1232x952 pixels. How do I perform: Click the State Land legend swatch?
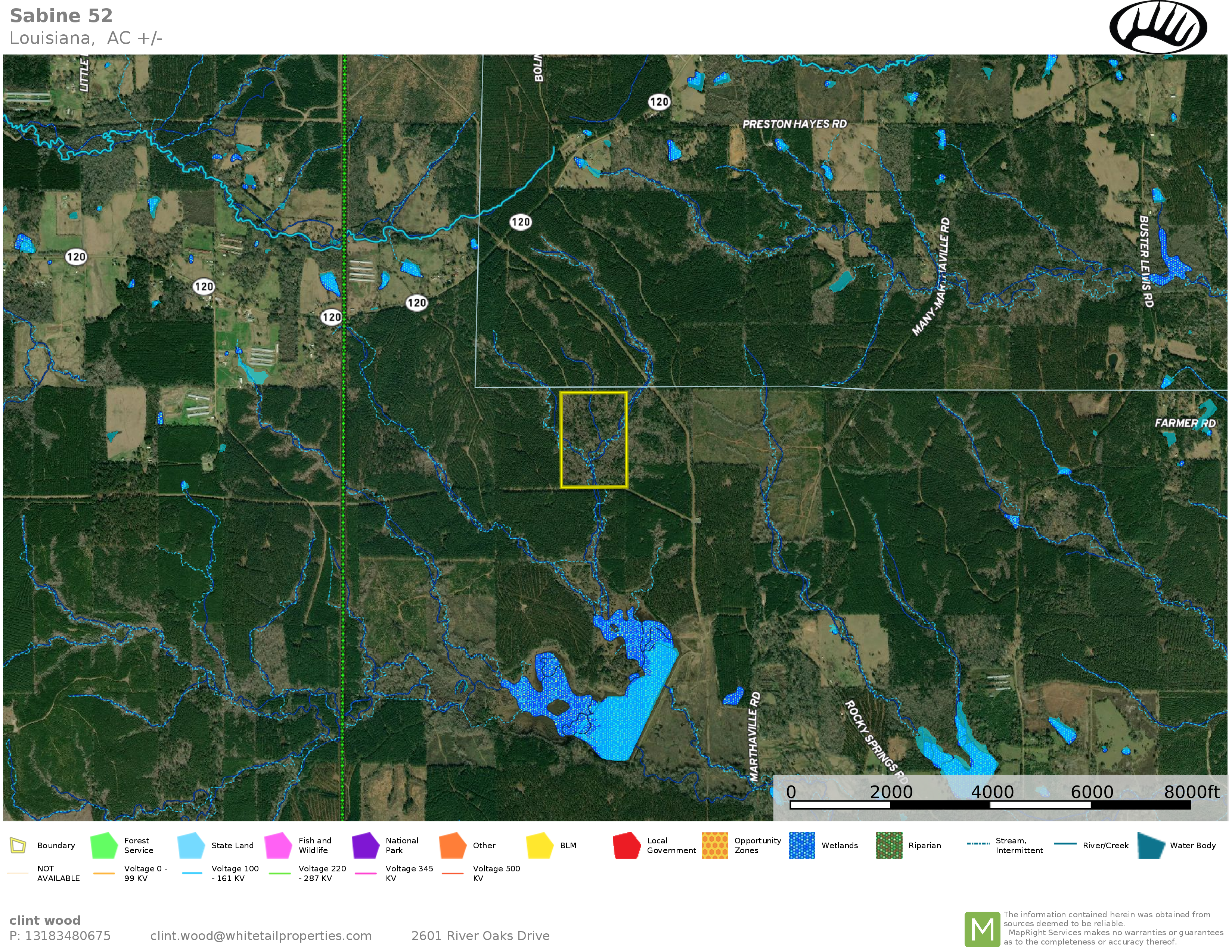click(191, 845)
